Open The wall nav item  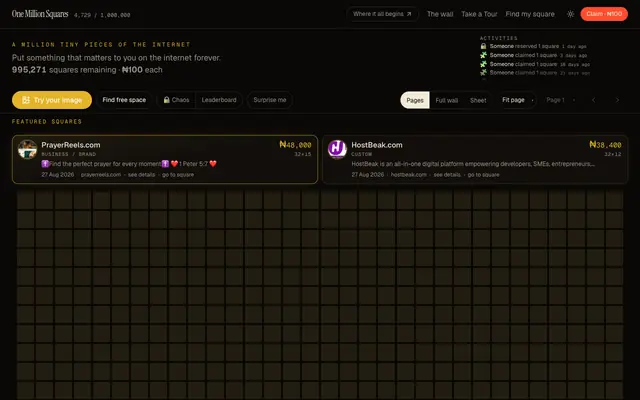pyautogui.click(x=440, y=14)
